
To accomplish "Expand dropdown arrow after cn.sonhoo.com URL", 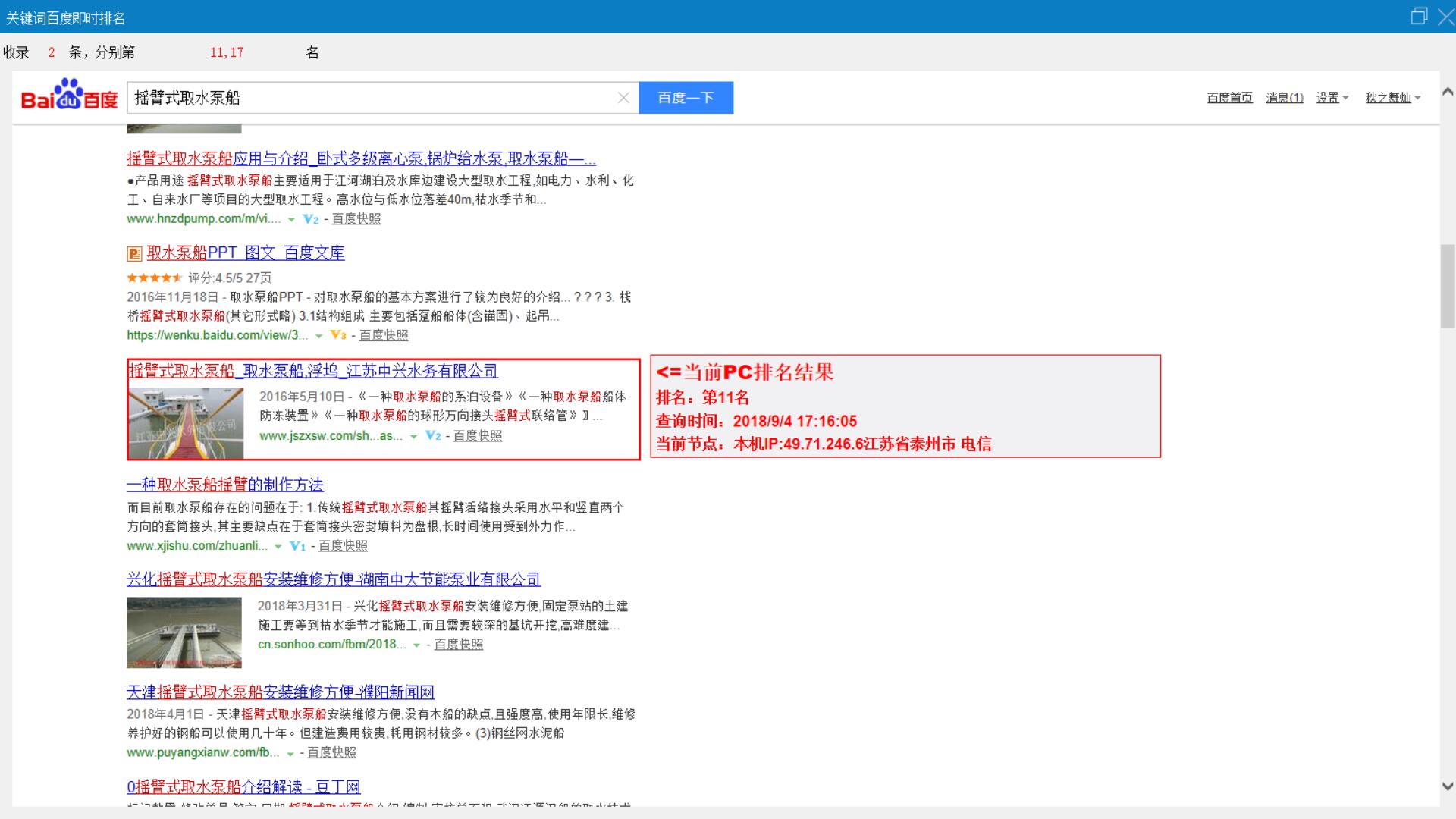I will 416,645.
